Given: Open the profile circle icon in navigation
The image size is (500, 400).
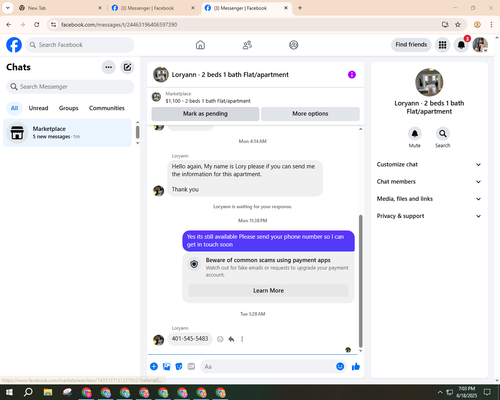Looking at the screenshot, I should (294, 45).
